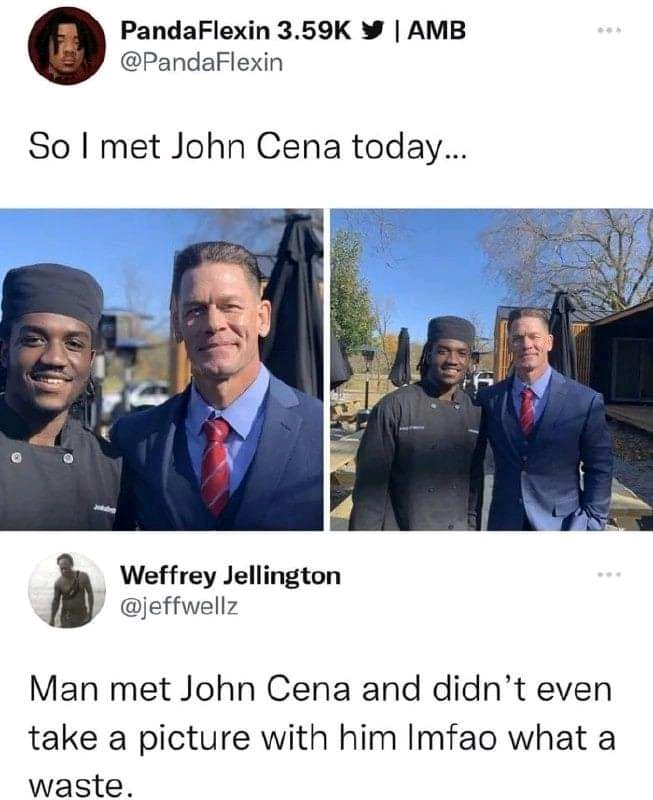
Task: Open the @jeffwellz handle link
Action: tap(179, 607)
